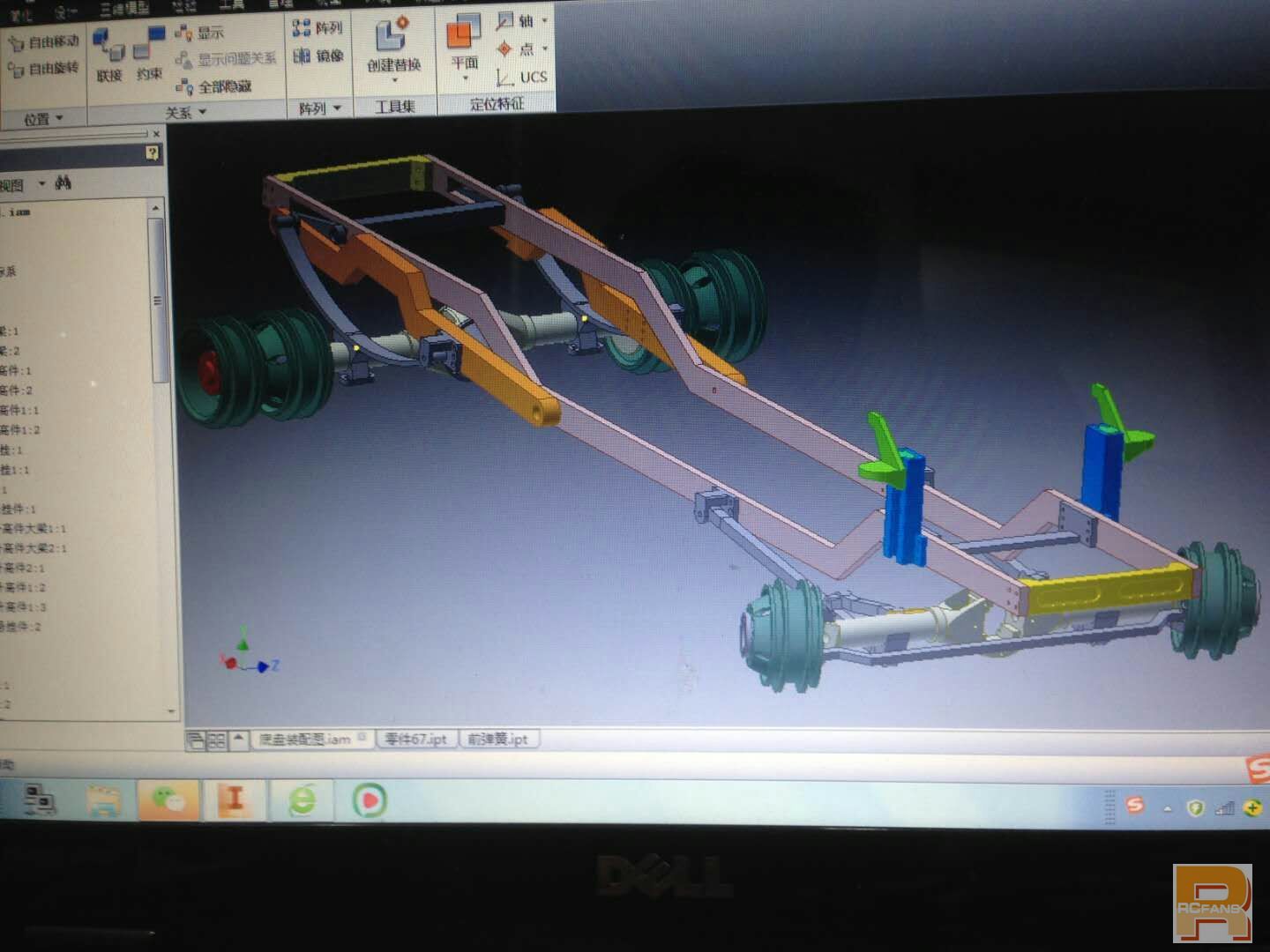This screenshot has height=952, width=1270.
Task: Switch to the 前弹簧.ipt document tab
Action: click(x=498, y=739)
